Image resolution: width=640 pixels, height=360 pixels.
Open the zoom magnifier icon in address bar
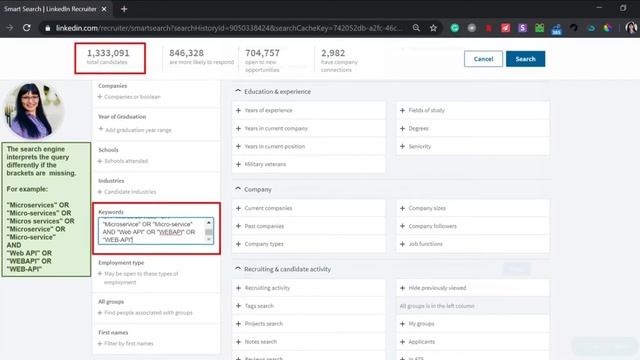pyautogui.click(x=416, y=28)
